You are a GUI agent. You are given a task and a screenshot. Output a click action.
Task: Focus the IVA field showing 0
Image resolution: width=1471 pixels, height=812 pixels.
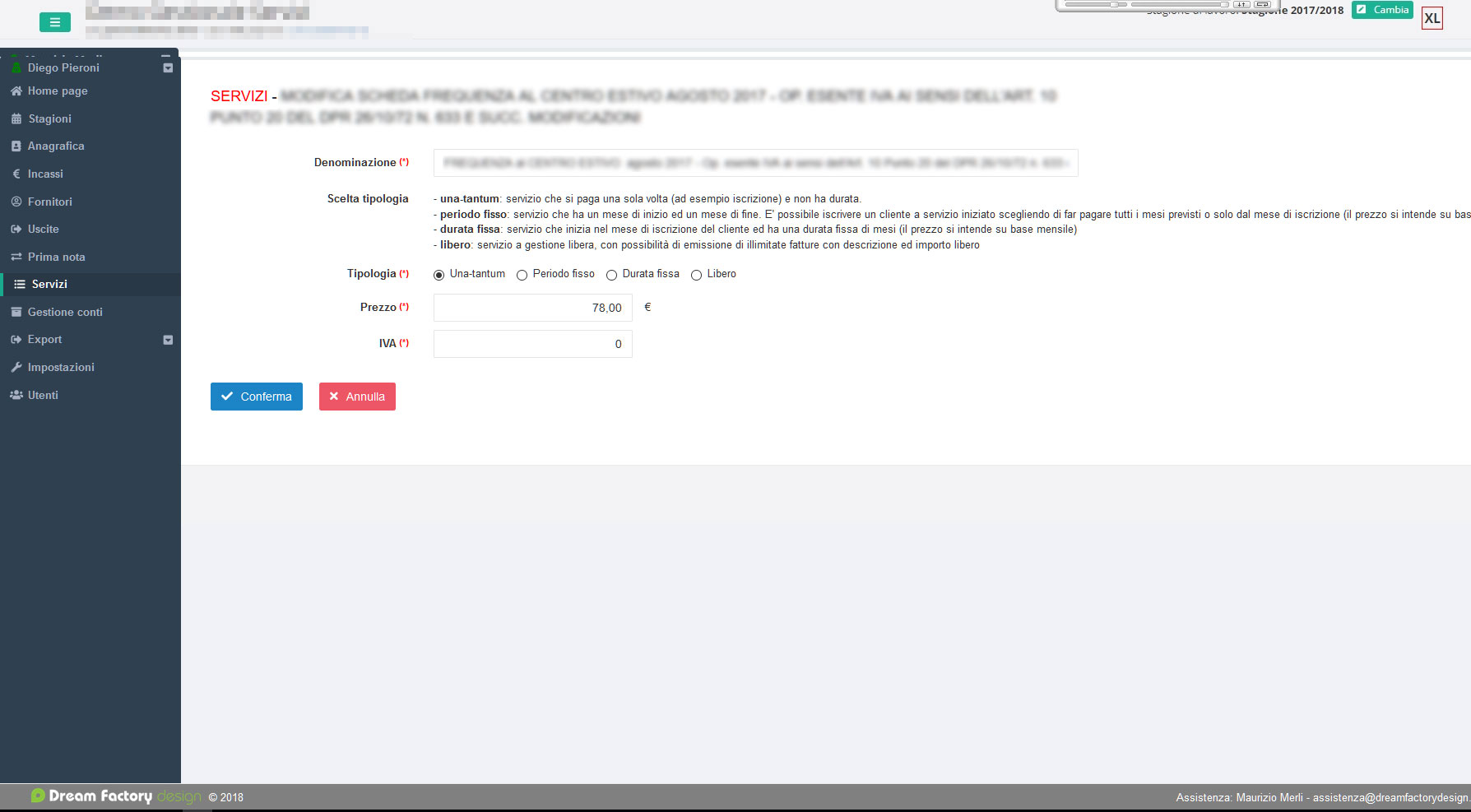click(533, 344)
